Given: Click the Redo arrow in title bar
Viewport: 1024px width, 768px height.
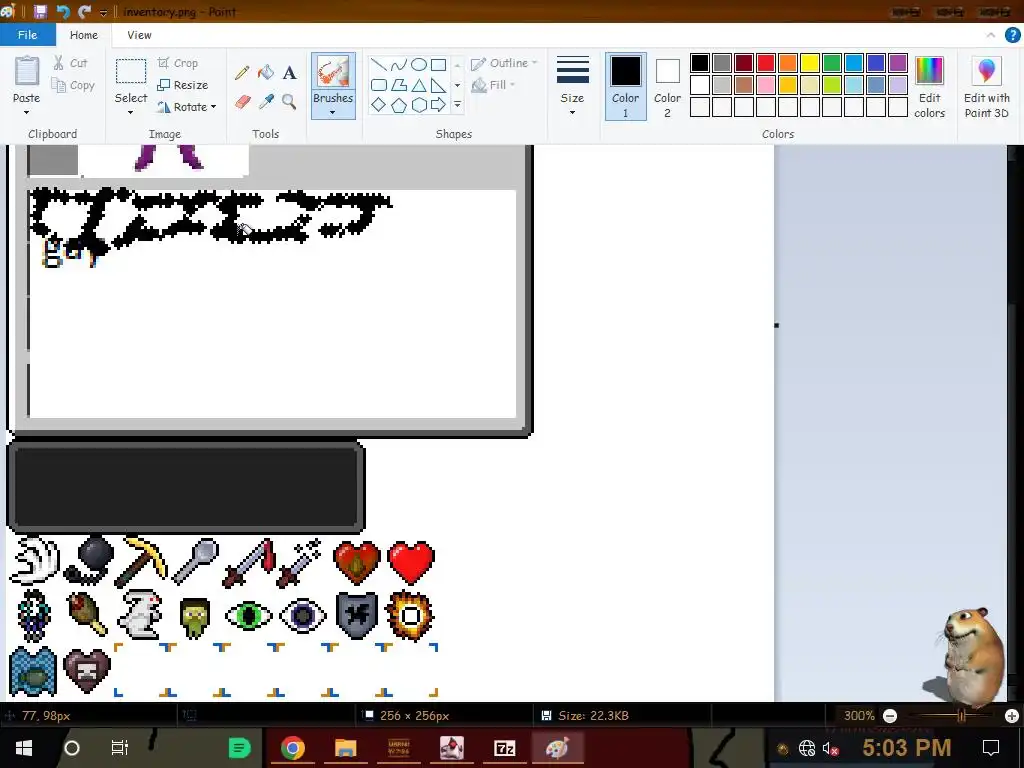Looking at the screenshot, I should click(84, 12).
